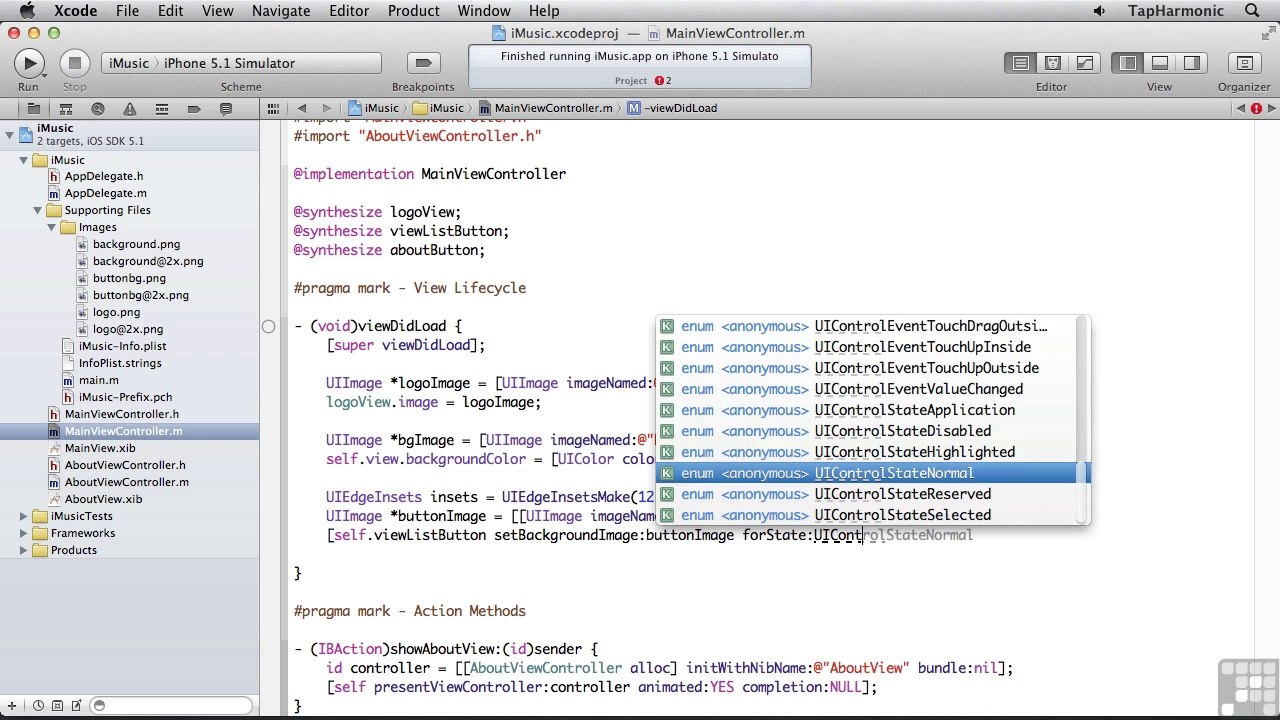Open the MainViewController.m jump bar segment
The image size is (1280, 720).
click(x=545, y=108)
